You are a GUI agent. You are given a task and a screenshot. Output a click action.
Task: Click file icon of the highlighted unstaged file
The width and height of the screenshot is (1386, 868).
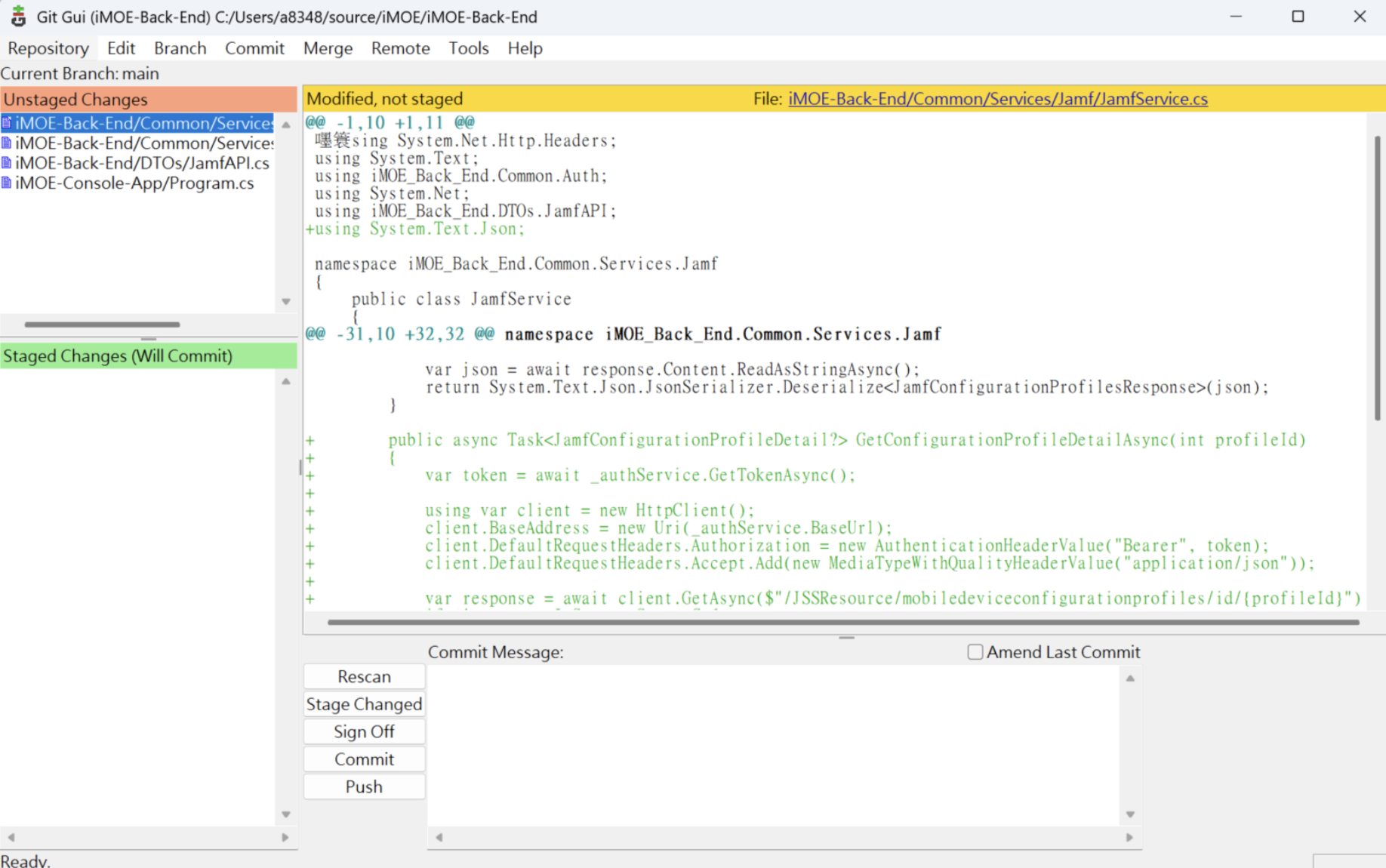click(7, 123)
